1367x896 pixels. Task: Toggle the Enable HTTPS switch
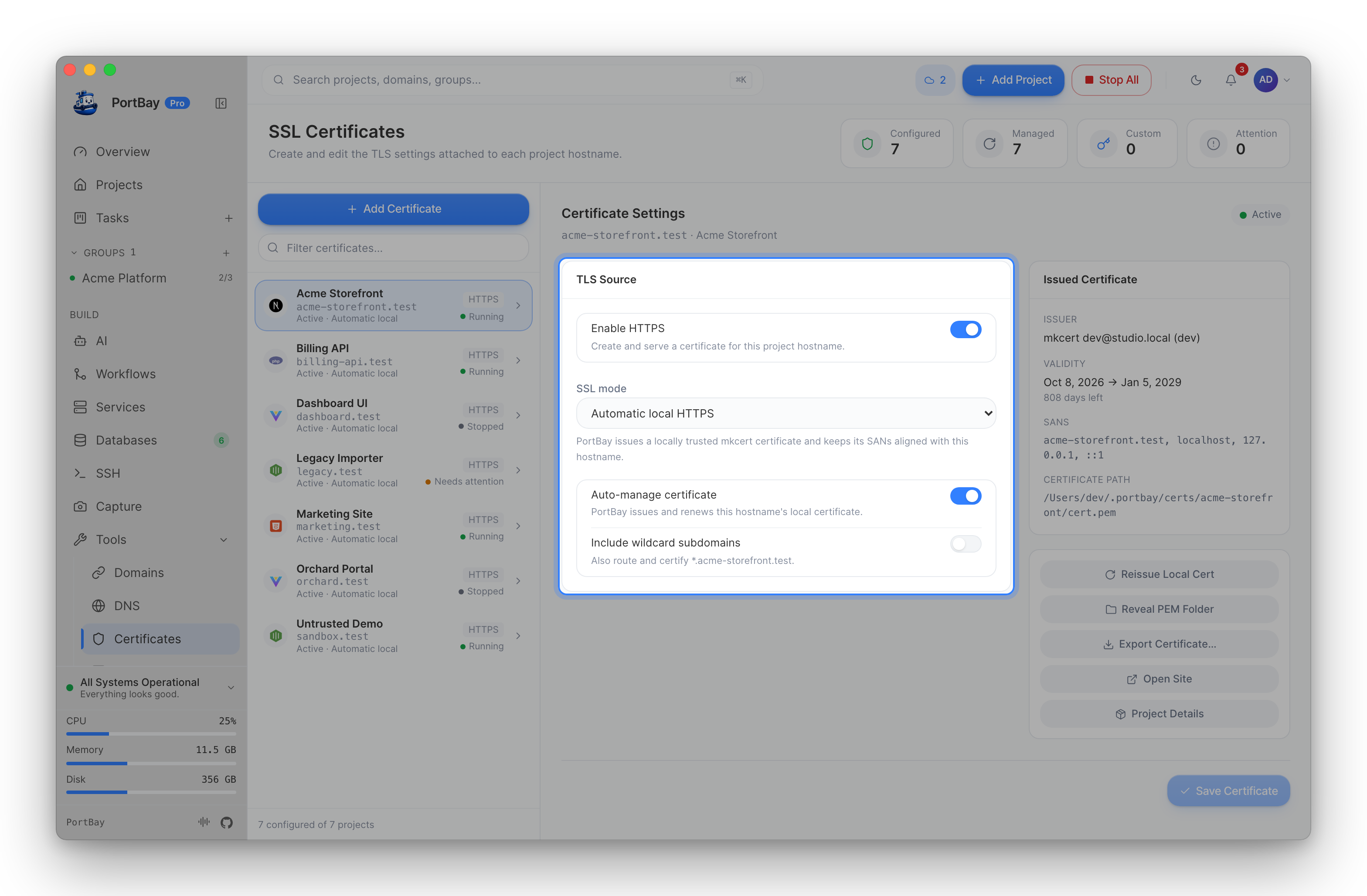point(966,330)
